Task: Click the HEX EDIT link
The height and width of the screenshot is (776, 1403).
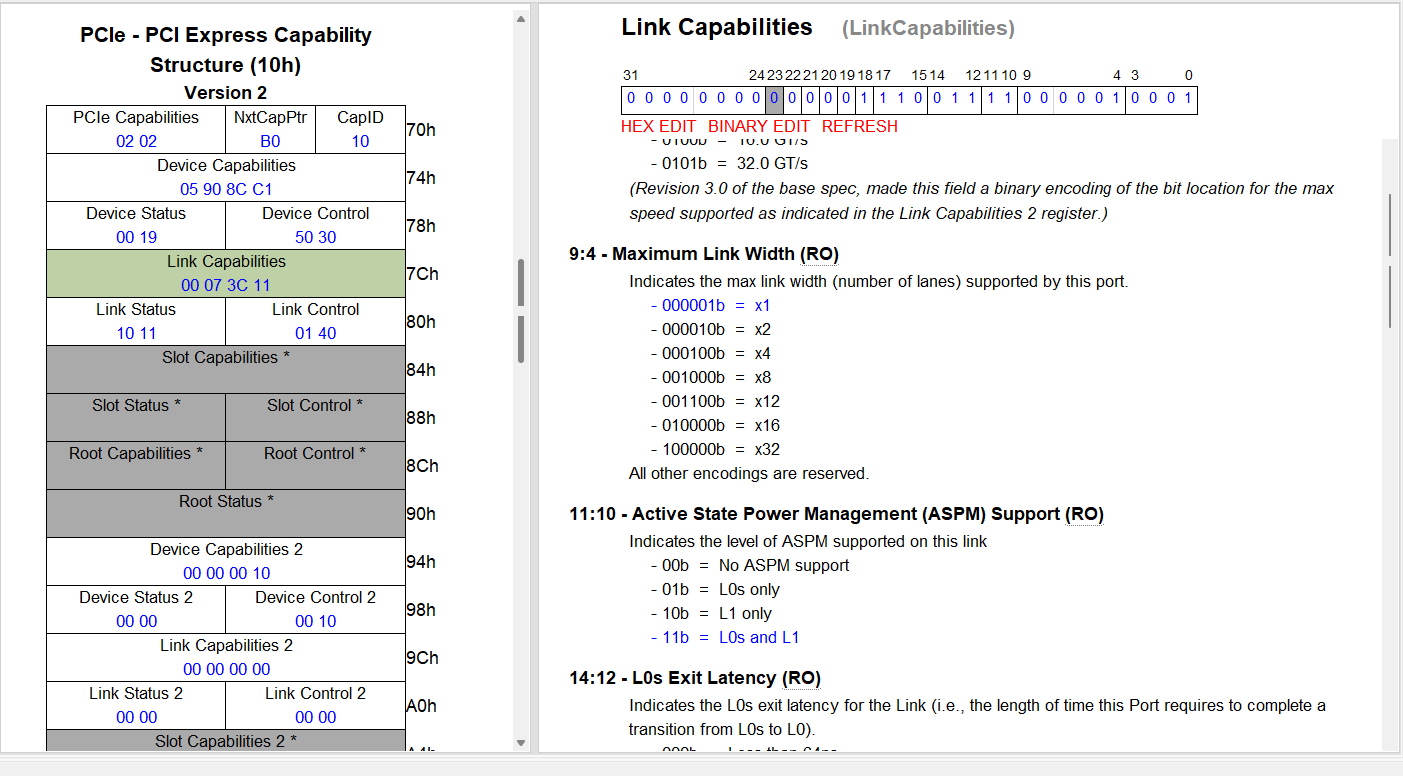Action: coord(658,126)
